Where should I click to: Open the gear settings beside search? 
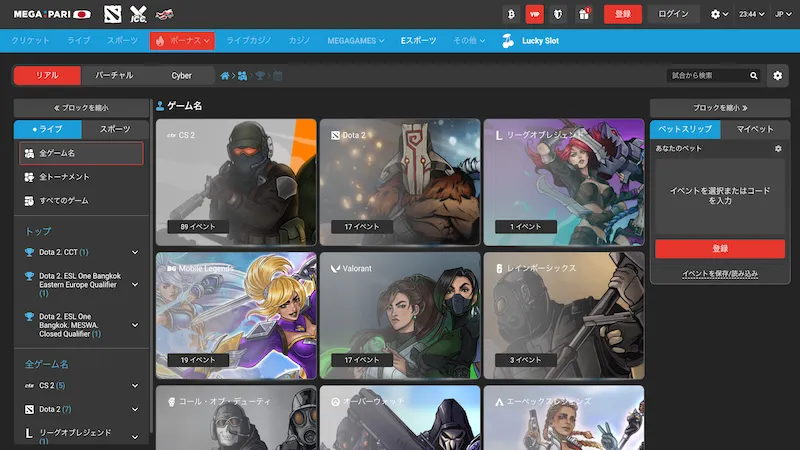click(x=778, y=76)
